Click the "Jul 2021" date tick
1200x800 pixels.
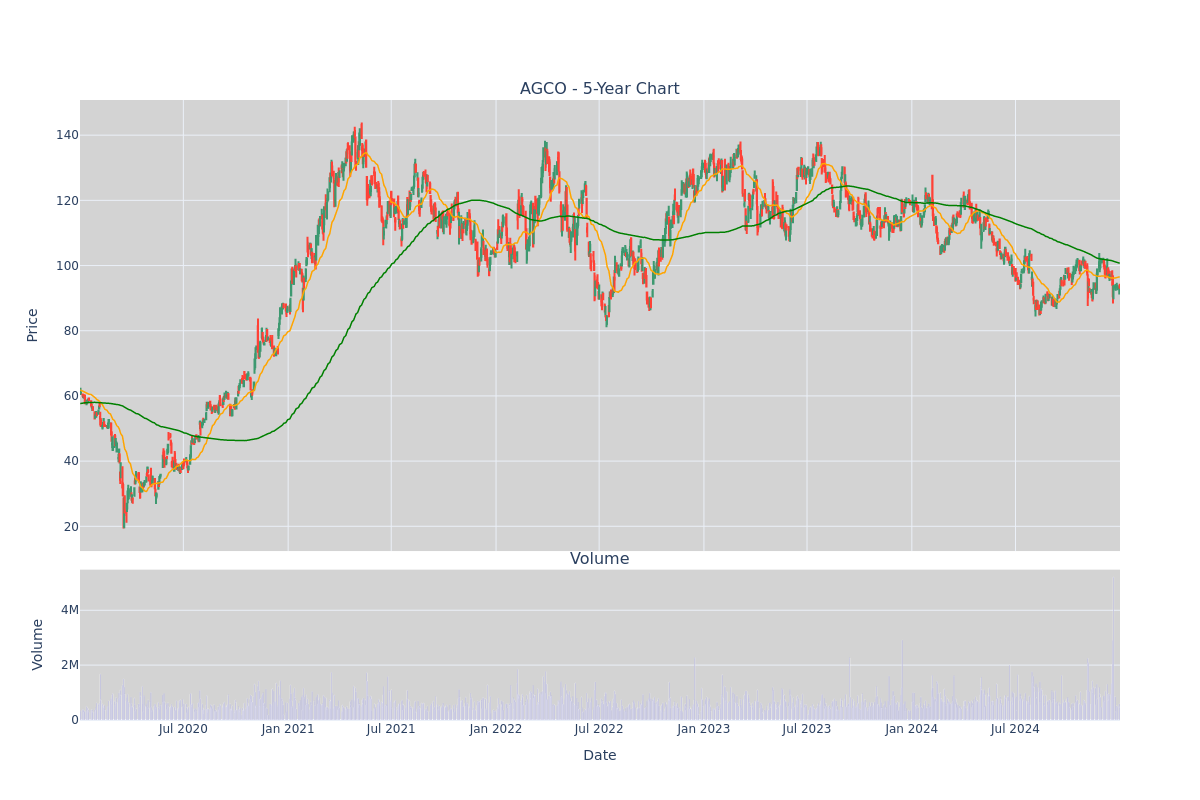tap(391, 729)
